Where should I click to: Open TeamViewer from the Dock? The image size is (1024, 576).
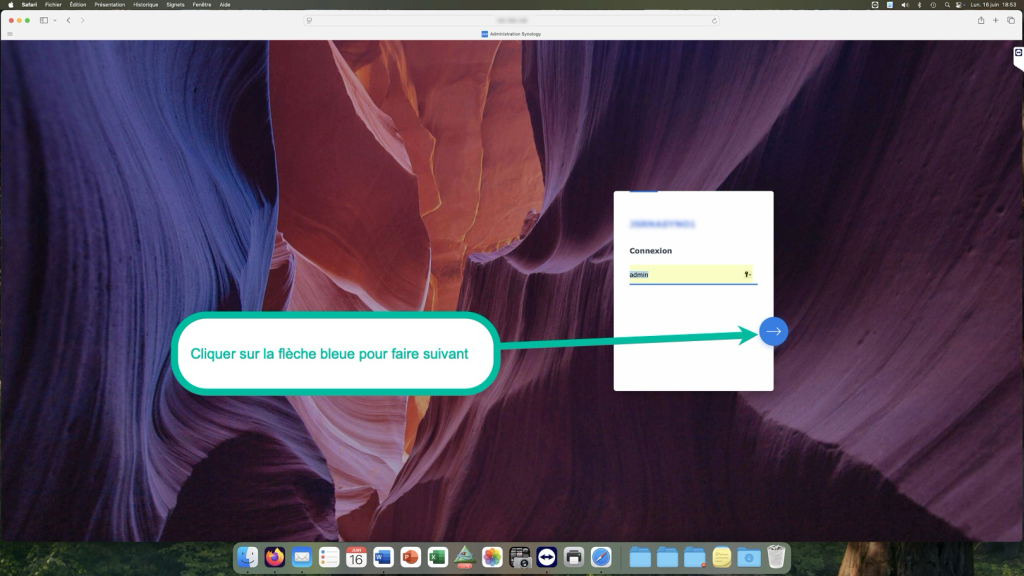click(x=547, y=557)
